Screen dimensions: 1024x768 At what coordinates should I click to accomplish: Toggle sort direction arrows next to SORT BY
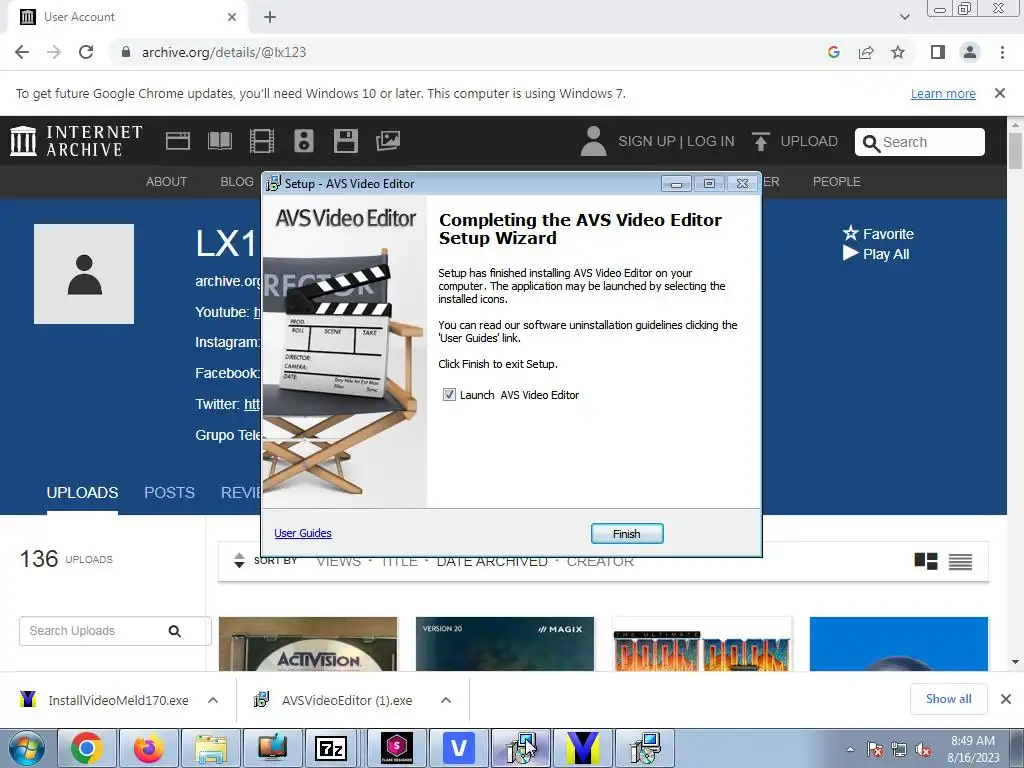click(239, 560)
